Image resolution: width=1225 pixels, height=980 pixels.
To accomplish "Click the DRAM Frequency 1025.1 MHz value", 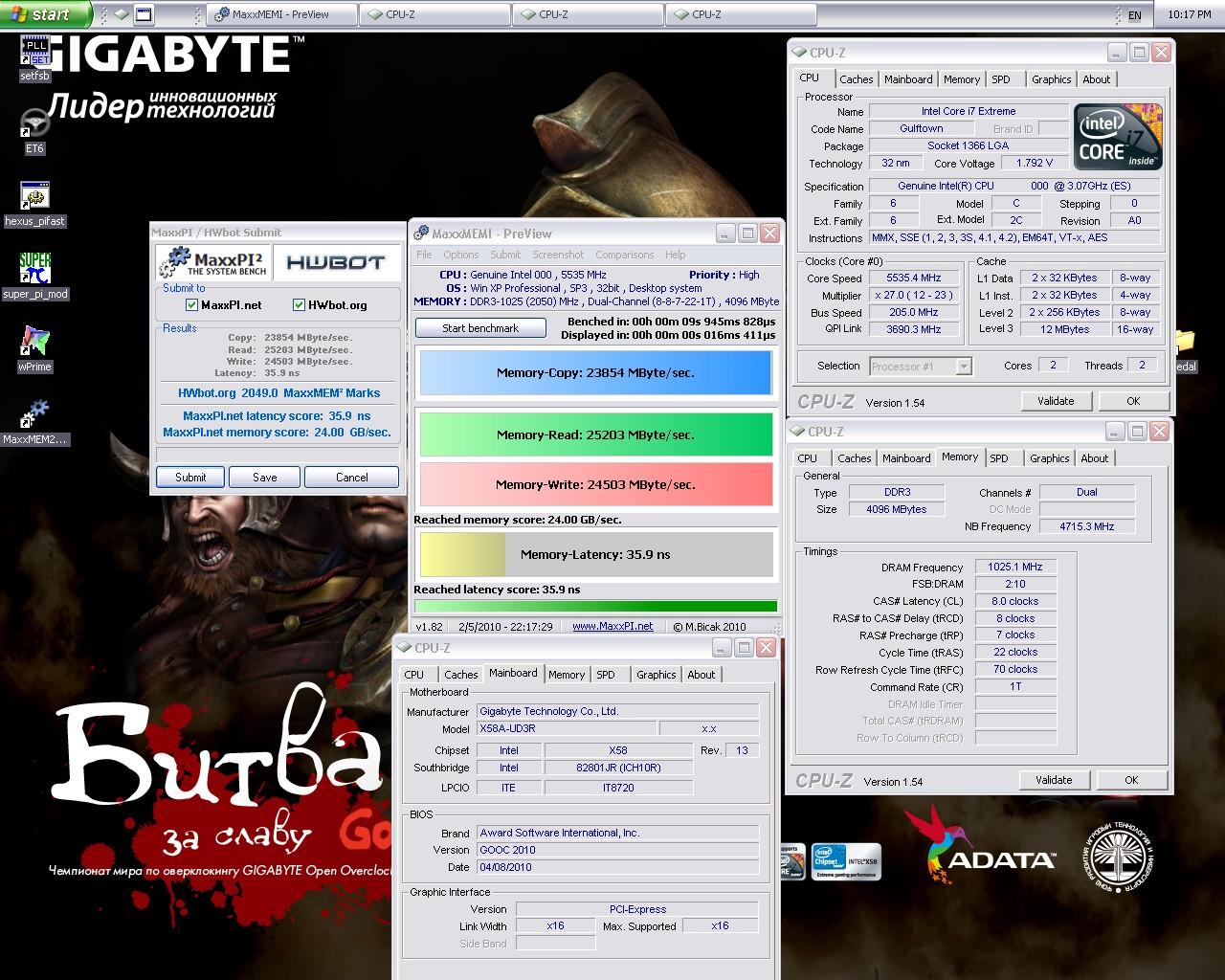I will point(1015,567).
